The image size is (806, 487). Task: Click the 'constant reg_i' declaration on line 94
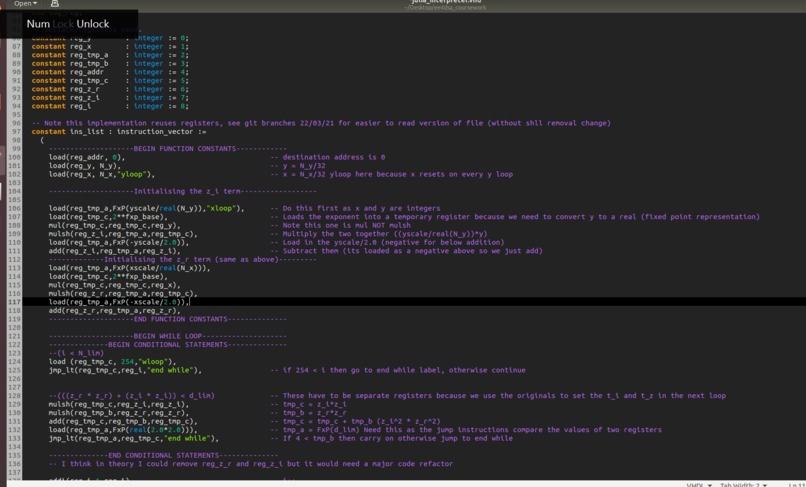[111, 106]
